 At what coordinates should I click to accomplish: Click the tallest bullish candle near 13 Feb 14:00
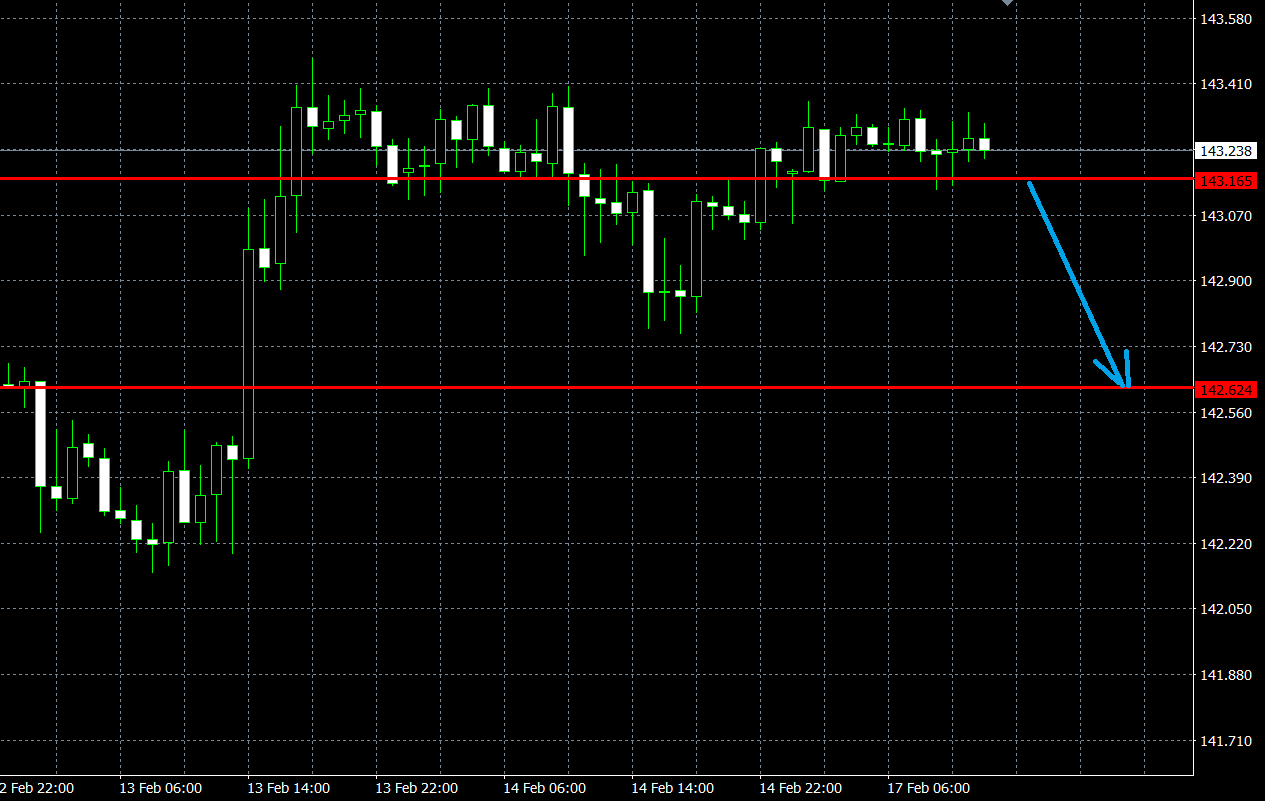tap(248, 353)
